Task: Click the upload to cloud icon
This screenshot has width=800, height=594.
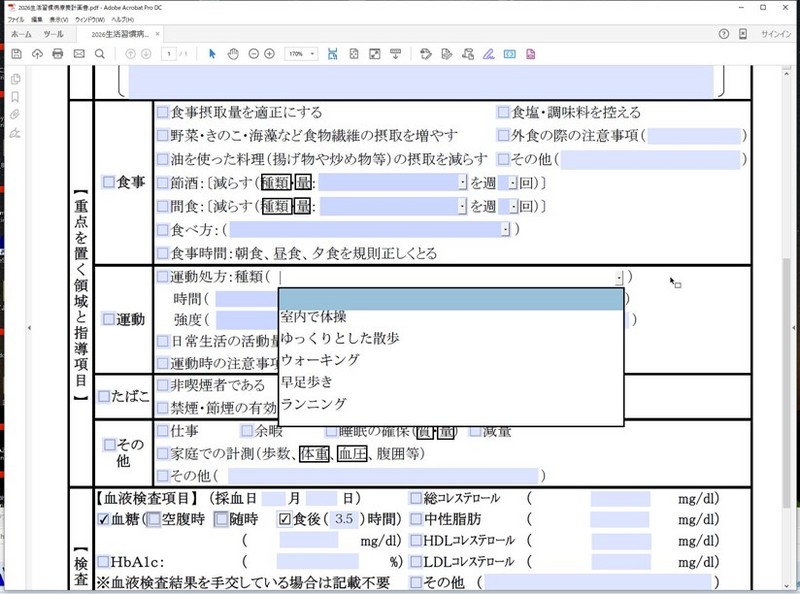Action: click(x=37, y=54)
